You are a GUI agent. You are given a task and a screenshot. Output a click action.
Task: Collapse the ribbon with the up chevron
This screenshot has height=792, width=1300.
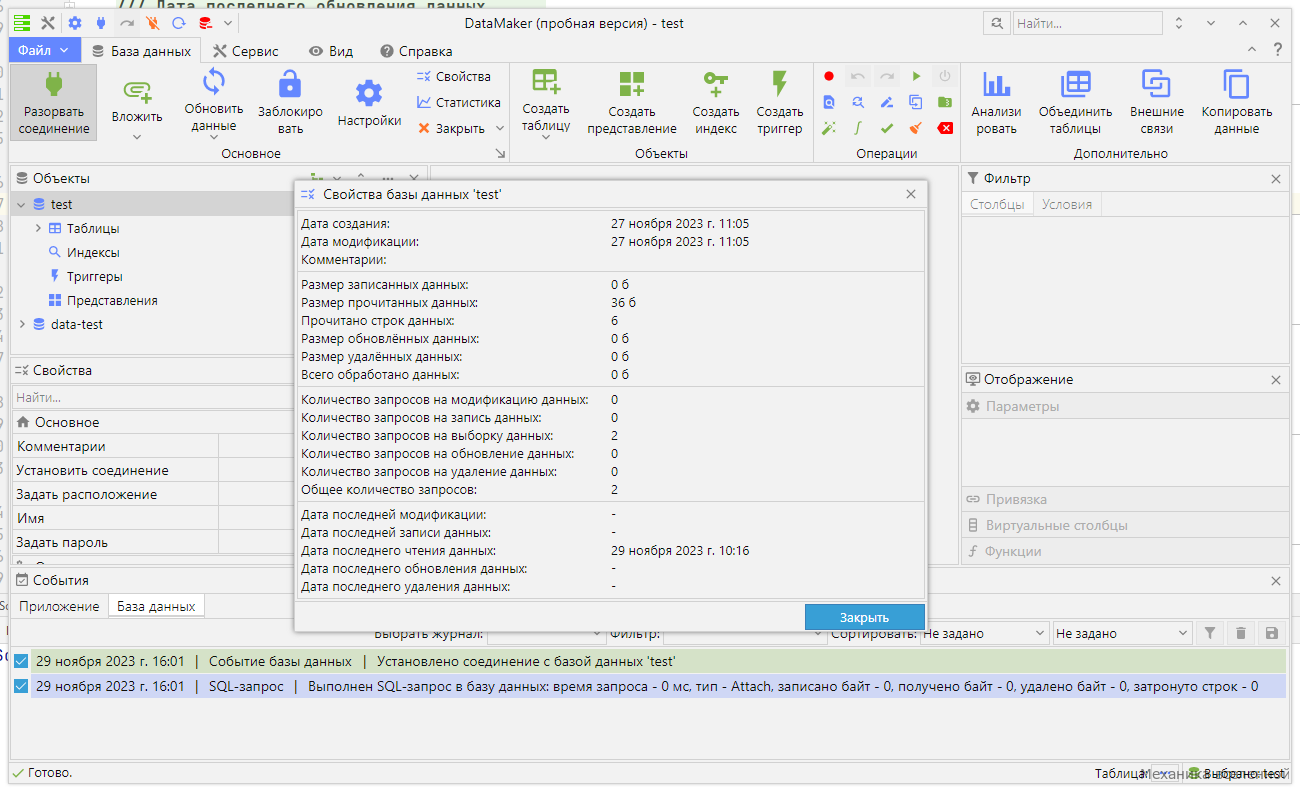pyautogui.click(x=1253, y=49)
